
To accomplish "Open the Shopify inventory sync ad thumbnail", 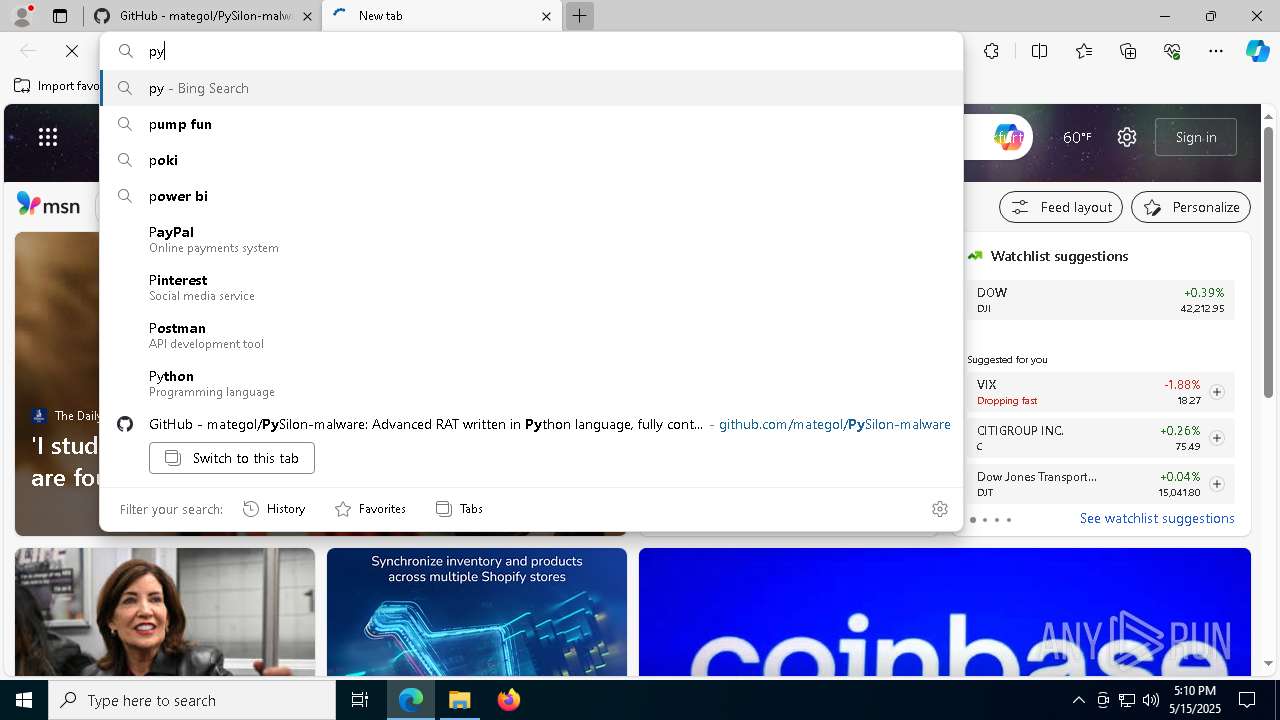I will [x=477, y=612].
